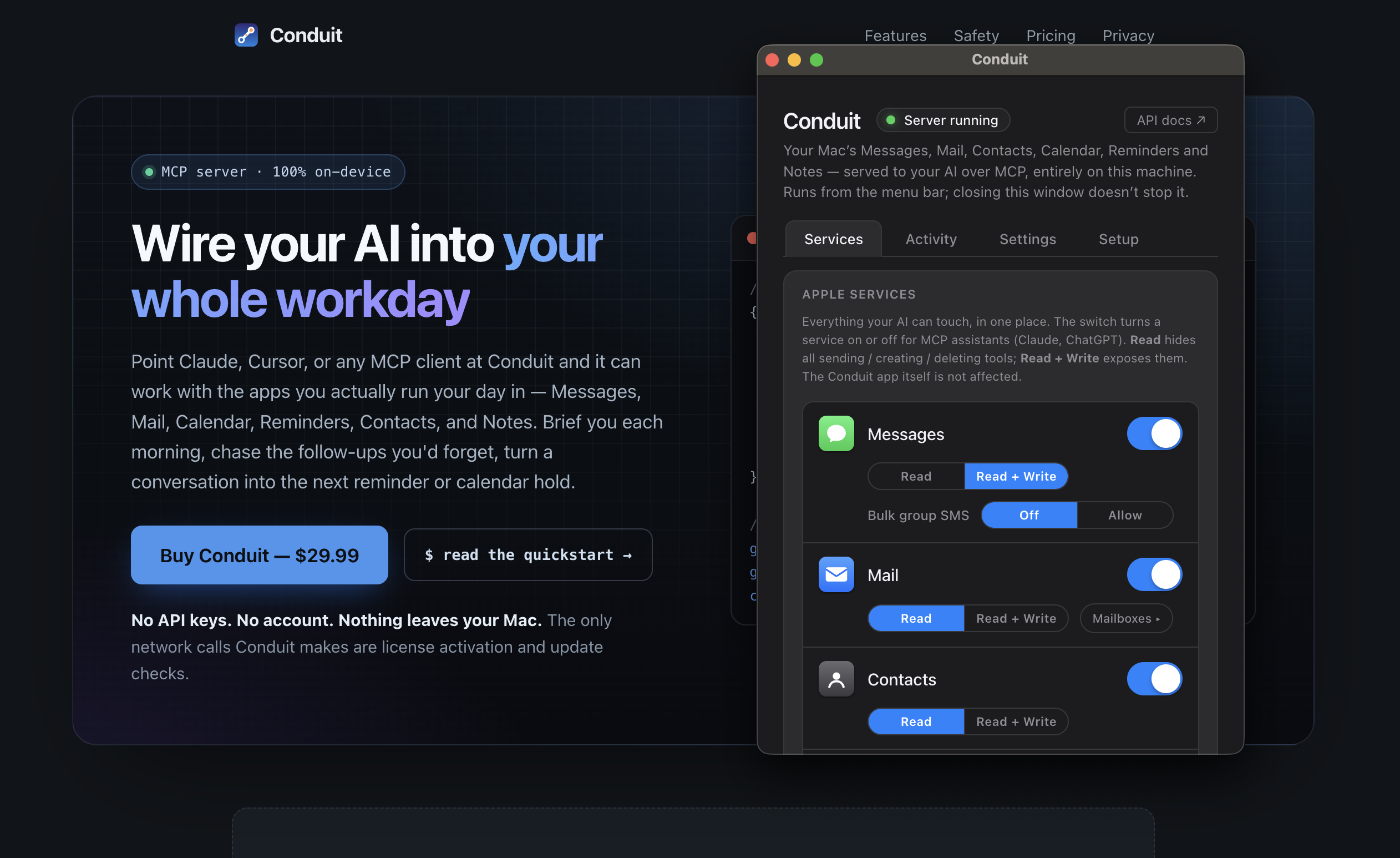This screenshot has height=858, width=1400.
Task: Set Messages access to Read
Action: tap(916, 477)
